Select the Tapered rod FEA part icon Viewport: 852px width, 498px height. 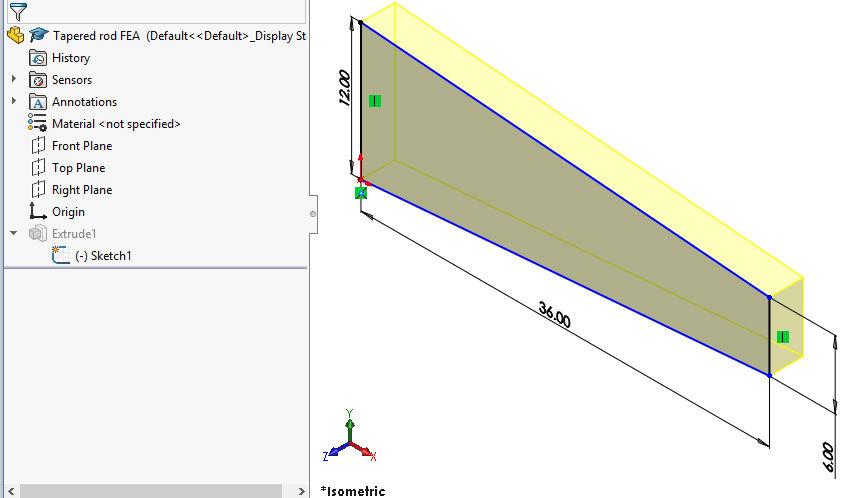pyautogui.click(x=16, y=35)
